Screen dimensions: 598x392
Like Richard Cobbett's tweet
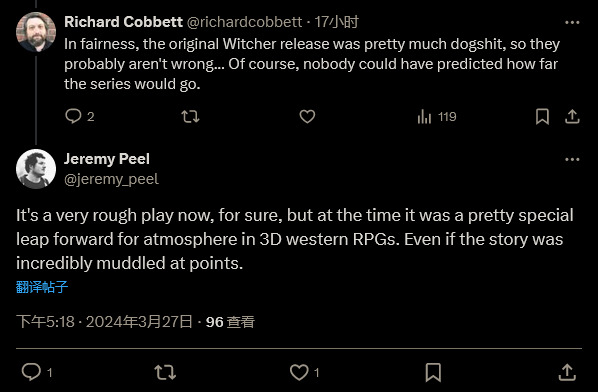[x=307, y=116]
